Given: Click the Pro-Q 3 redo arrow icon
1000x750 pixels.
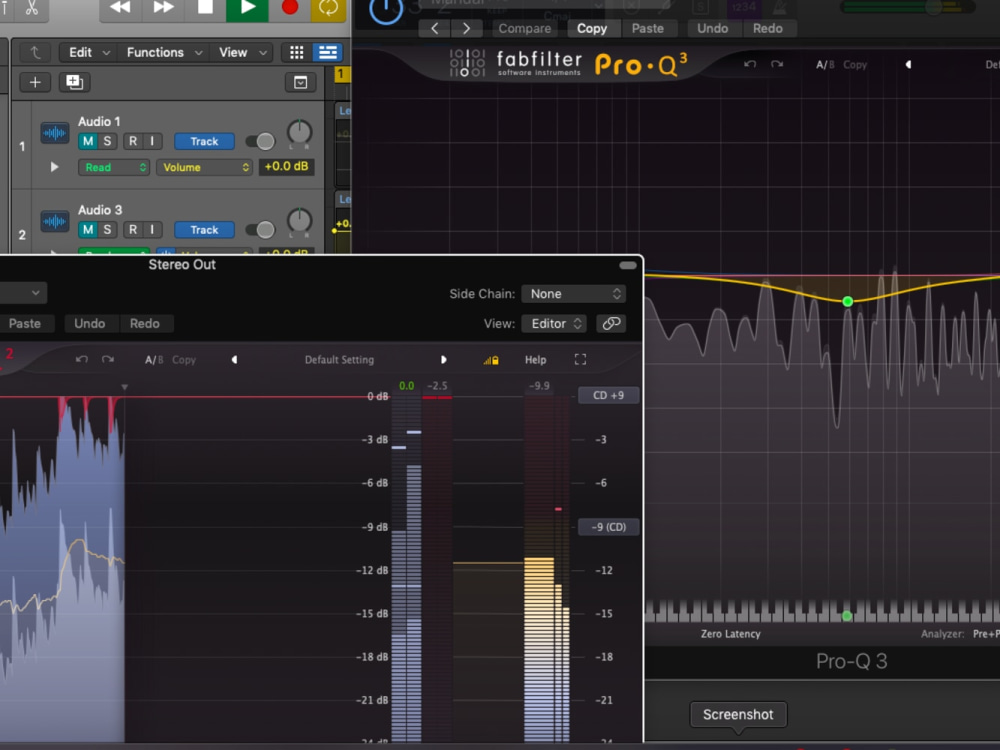Looking at the screenshot, I should [777, 64].
